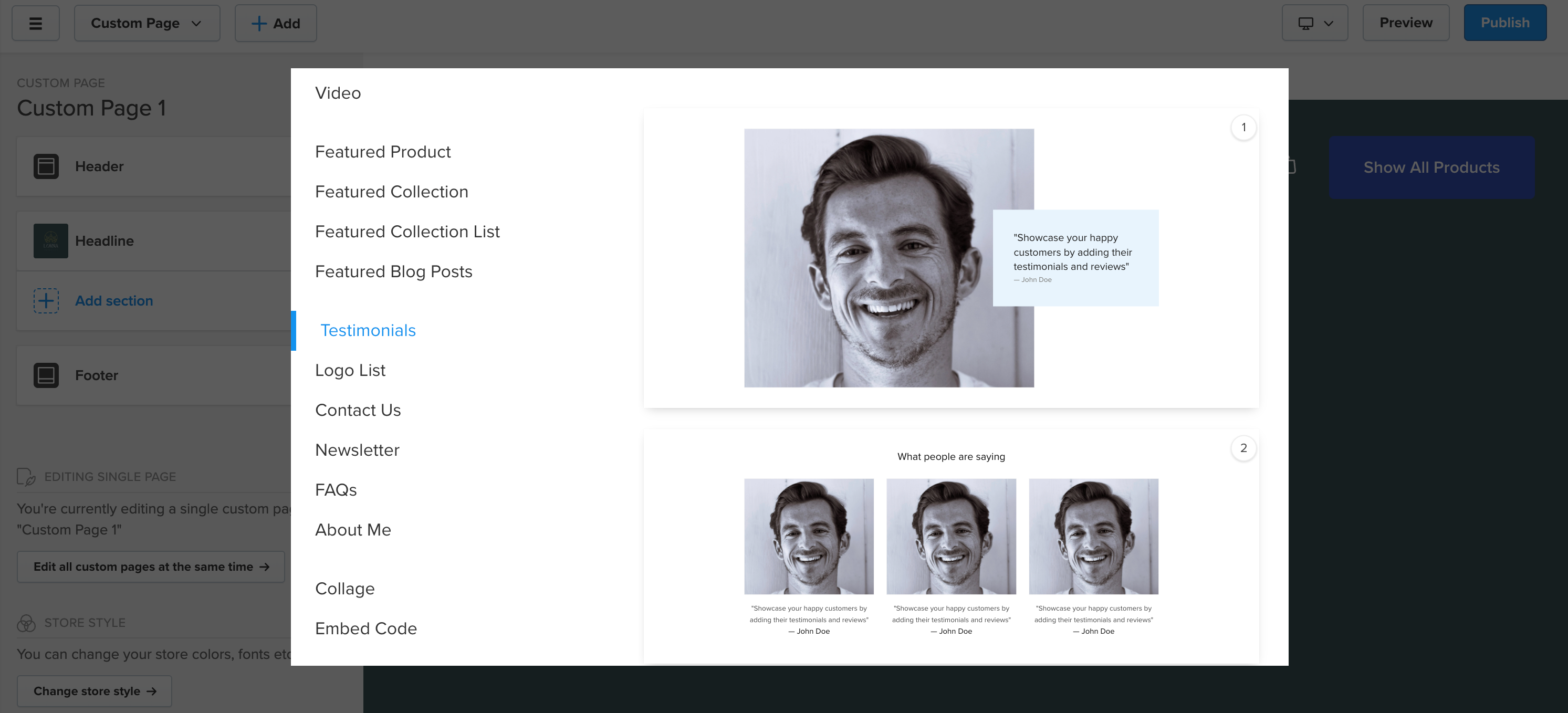Pick the Newsletter section option
Screen dimensions: 1568x713
[x=357, y=450]
